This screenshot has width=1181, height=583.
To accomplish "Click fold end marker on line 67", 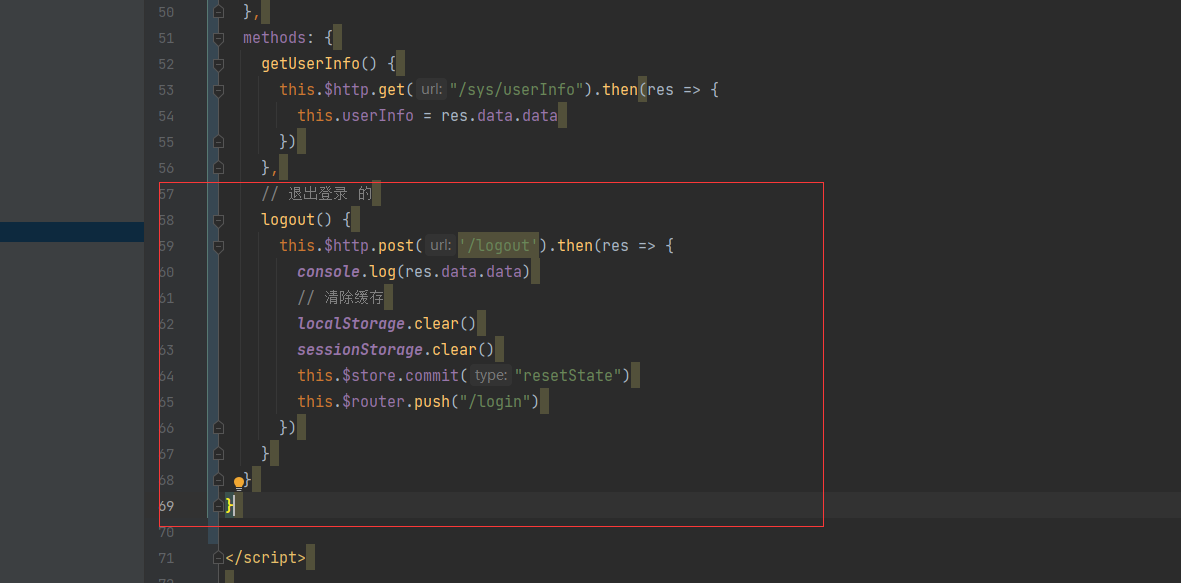I will (218, 453).
